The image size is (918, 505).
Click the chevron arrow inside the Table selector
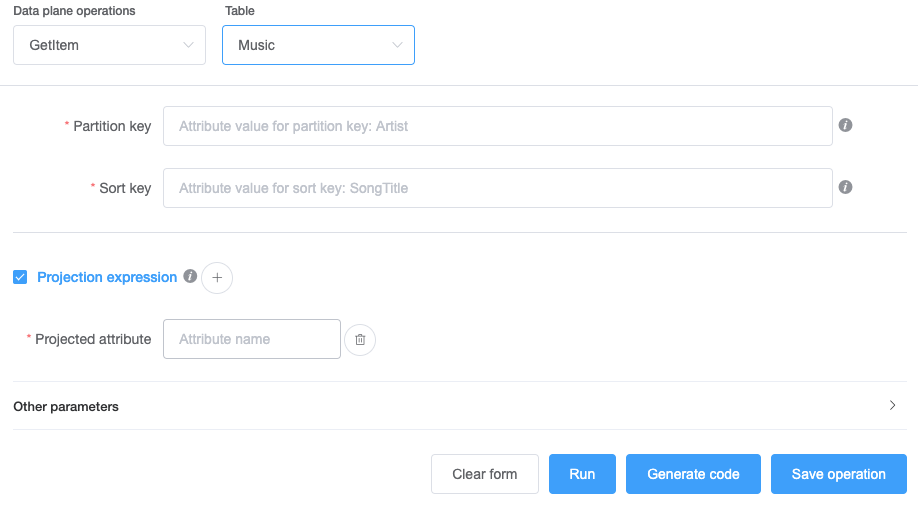click(397, 45)
